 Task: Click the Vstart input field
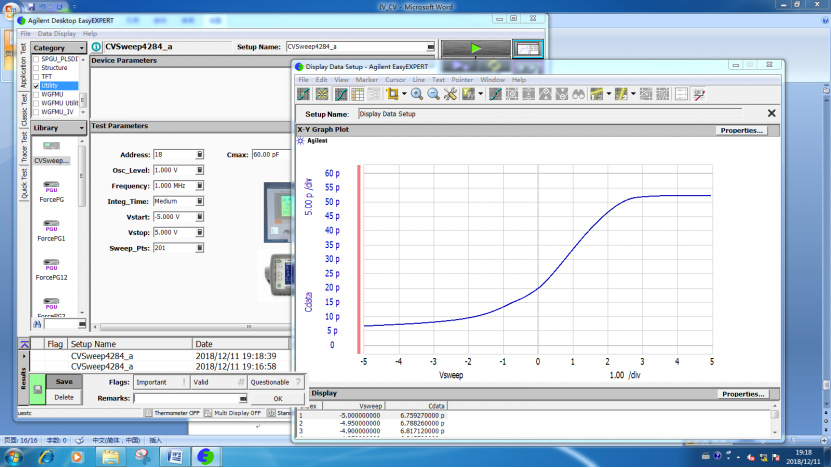(x=174, y=217)
